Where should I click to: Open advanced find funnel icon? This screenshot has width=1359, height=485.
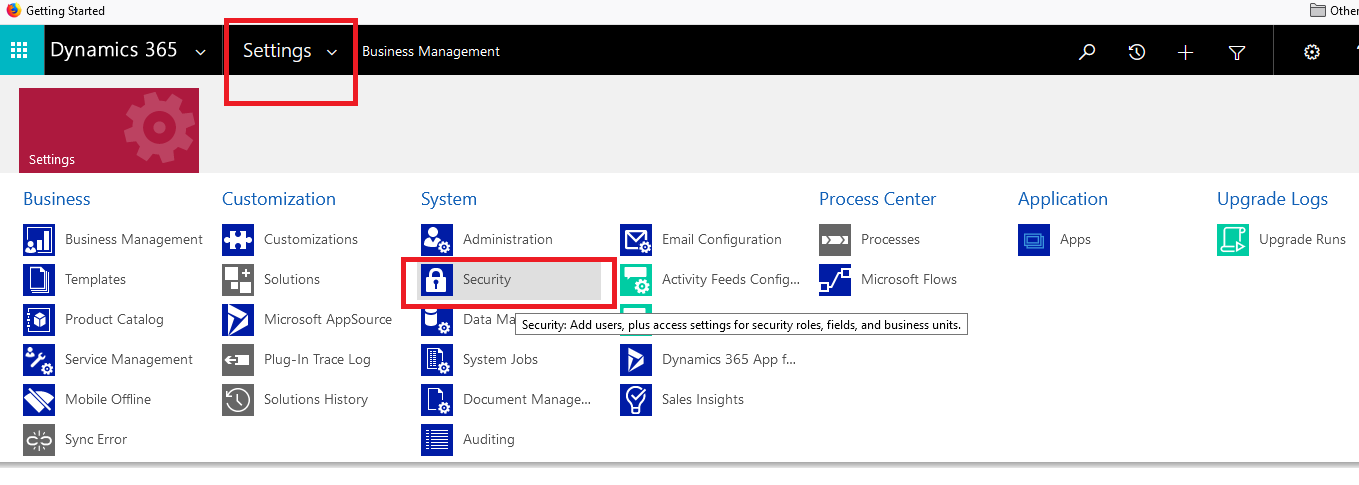coord(1237,52)
